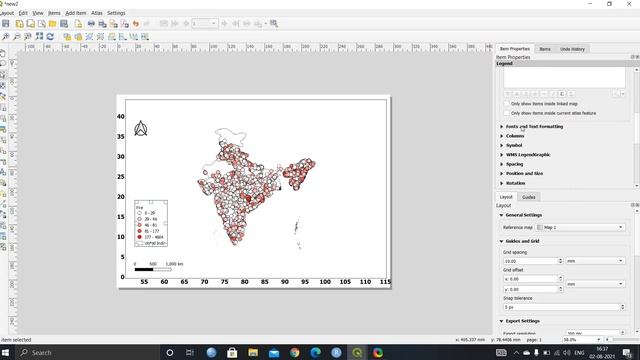Open the Grid offset unit dropdown
This screenshot has width=640, height=360.
pyautogui.click(x=595, y=284)
